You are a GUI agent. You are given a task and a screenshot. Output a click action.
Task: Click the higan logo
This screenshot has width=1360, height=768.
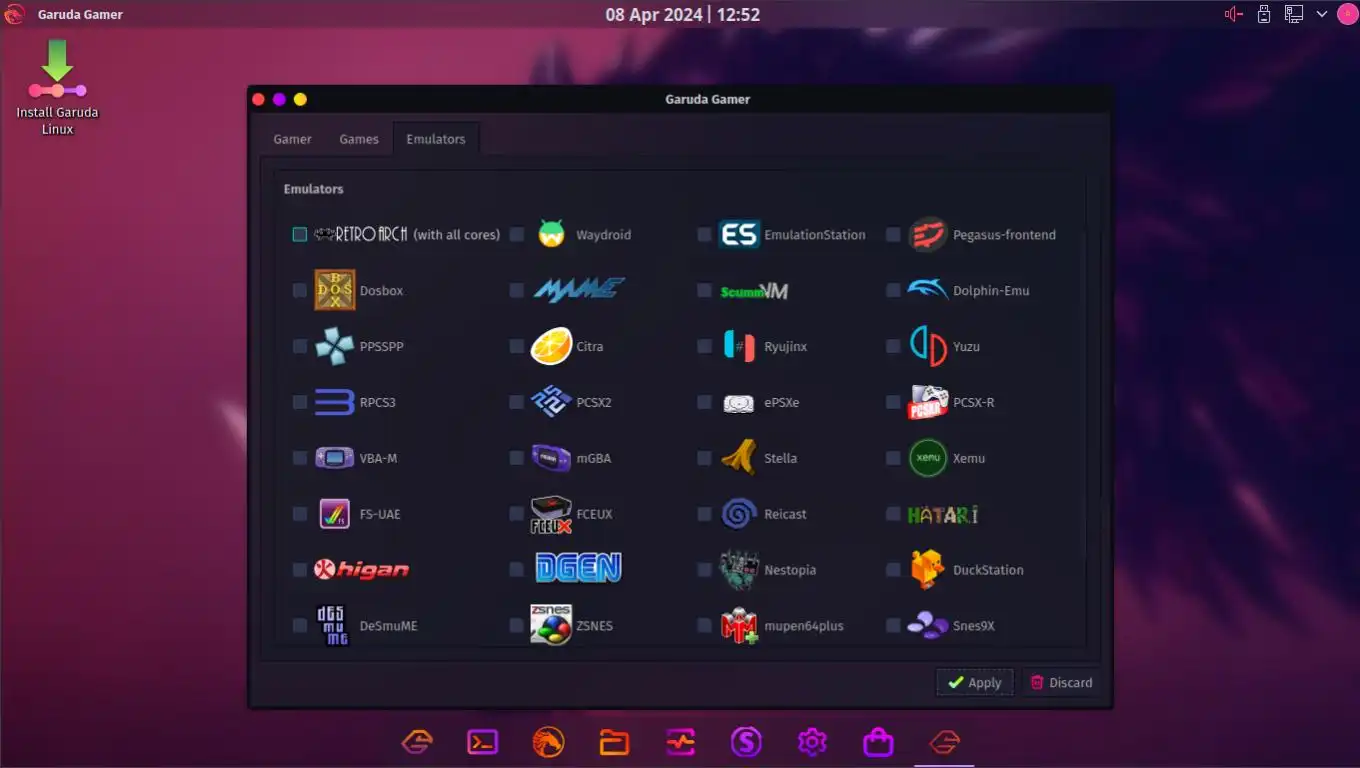[x=361, y=570]
